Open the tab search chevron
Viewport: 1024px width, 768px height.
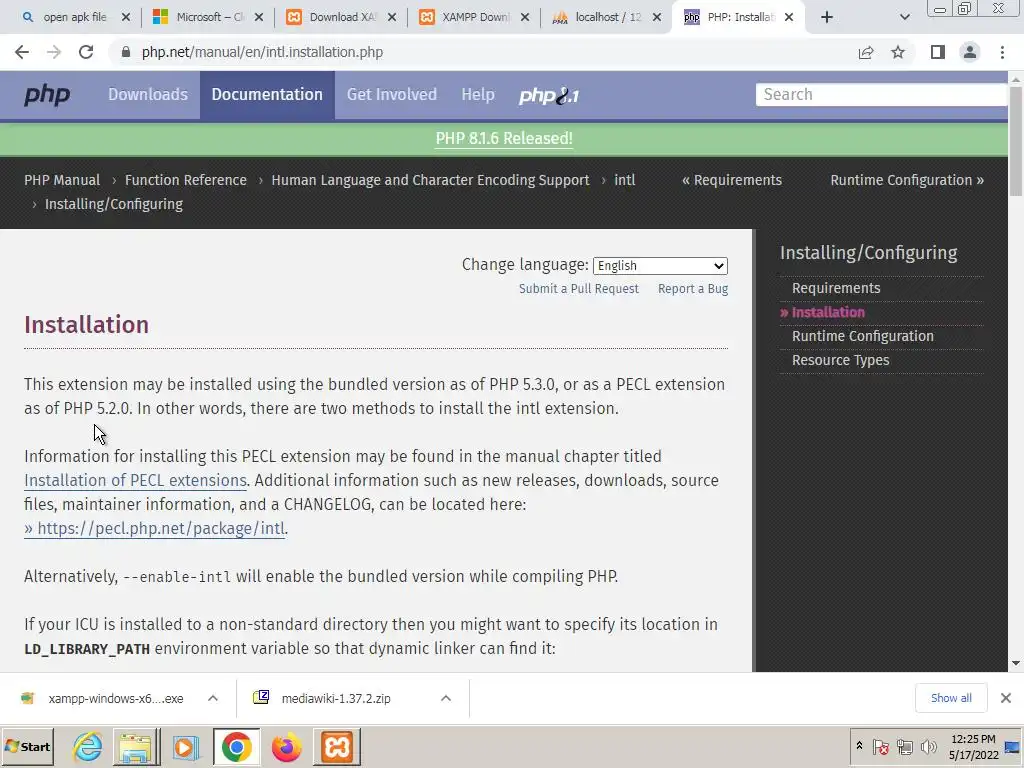(x=904, y=17)
